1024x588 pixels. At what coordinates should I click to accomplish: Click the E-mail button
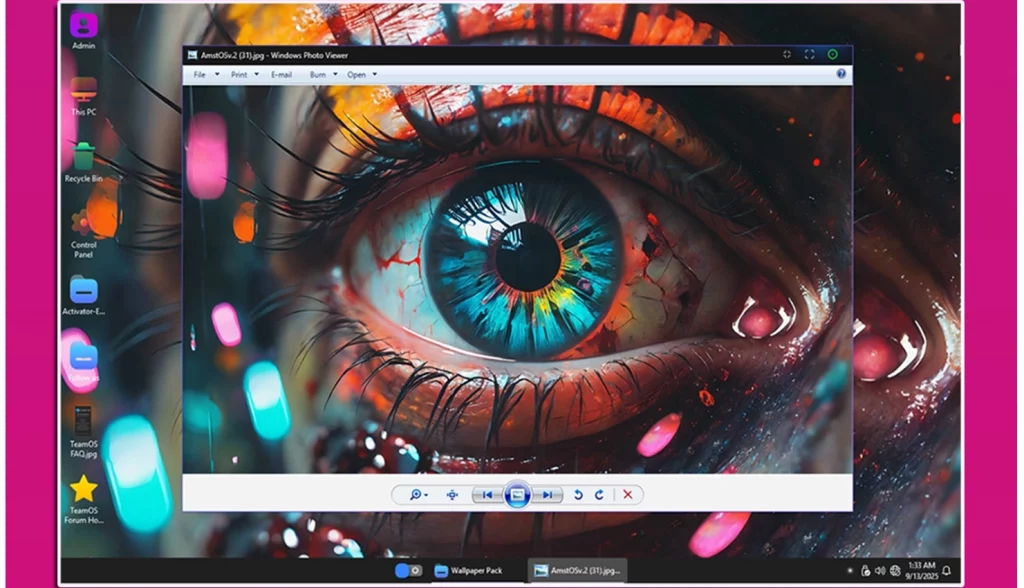[281, 75]
